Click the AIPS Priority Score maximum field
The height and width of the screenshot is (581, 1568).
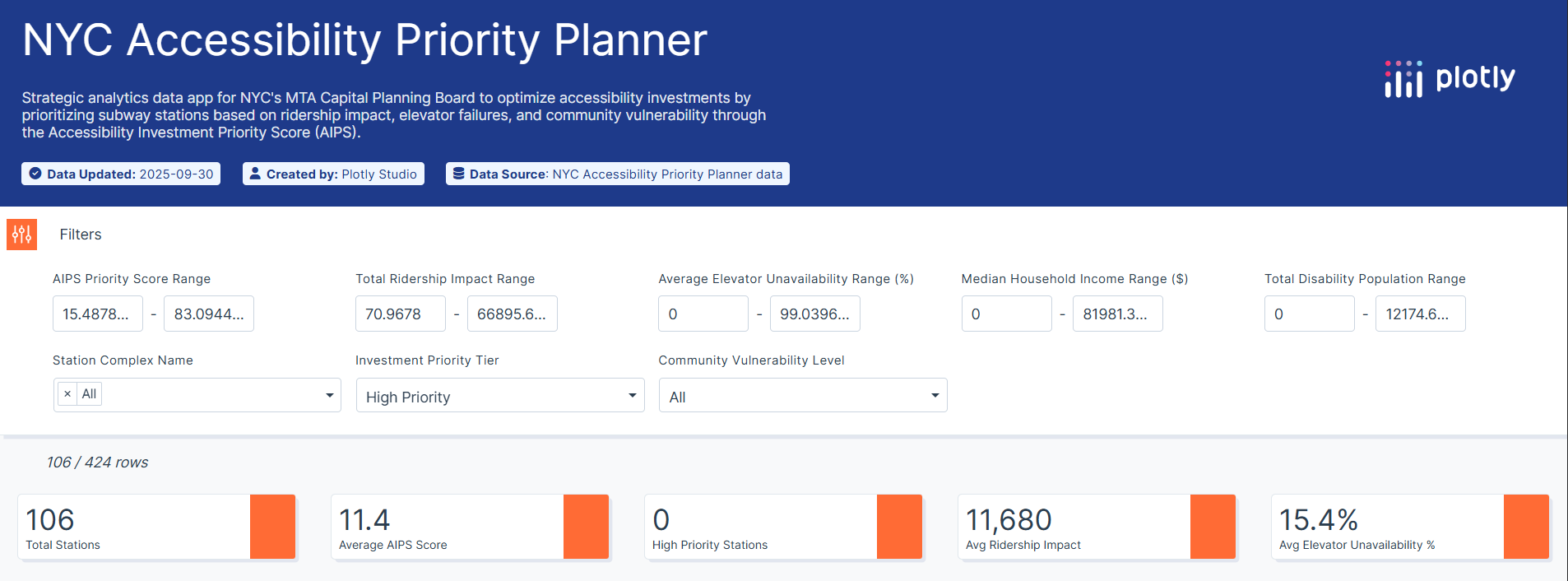tap(208, 314)
